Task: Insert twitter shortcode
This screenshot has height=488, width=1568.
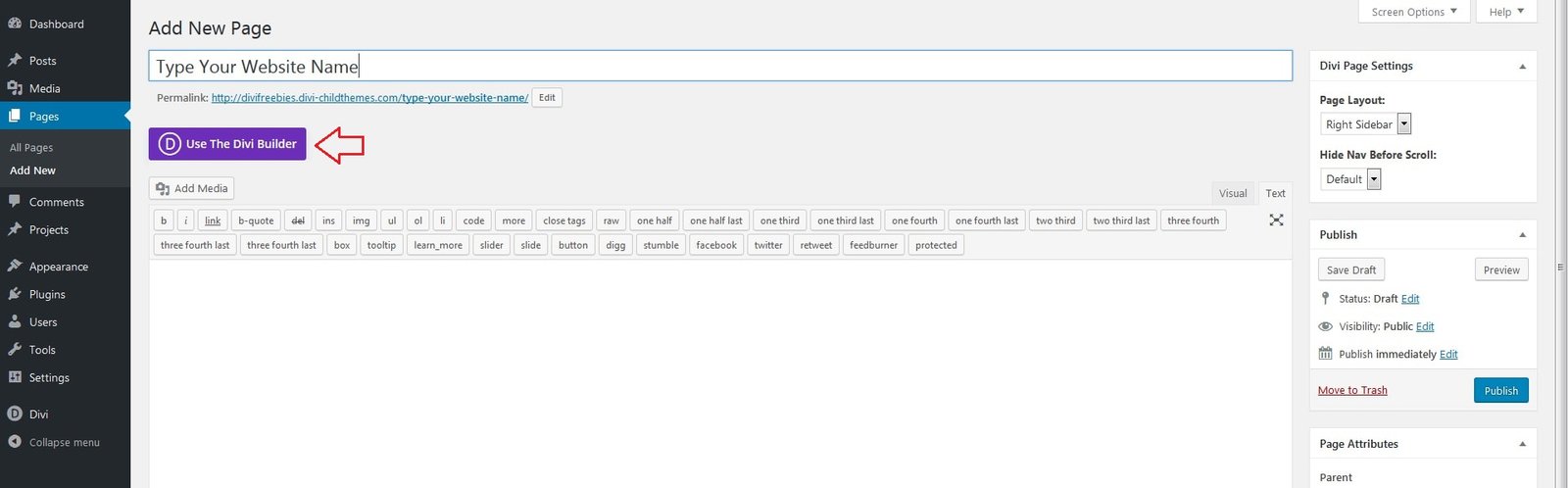Action: click(x=768, y=245)
